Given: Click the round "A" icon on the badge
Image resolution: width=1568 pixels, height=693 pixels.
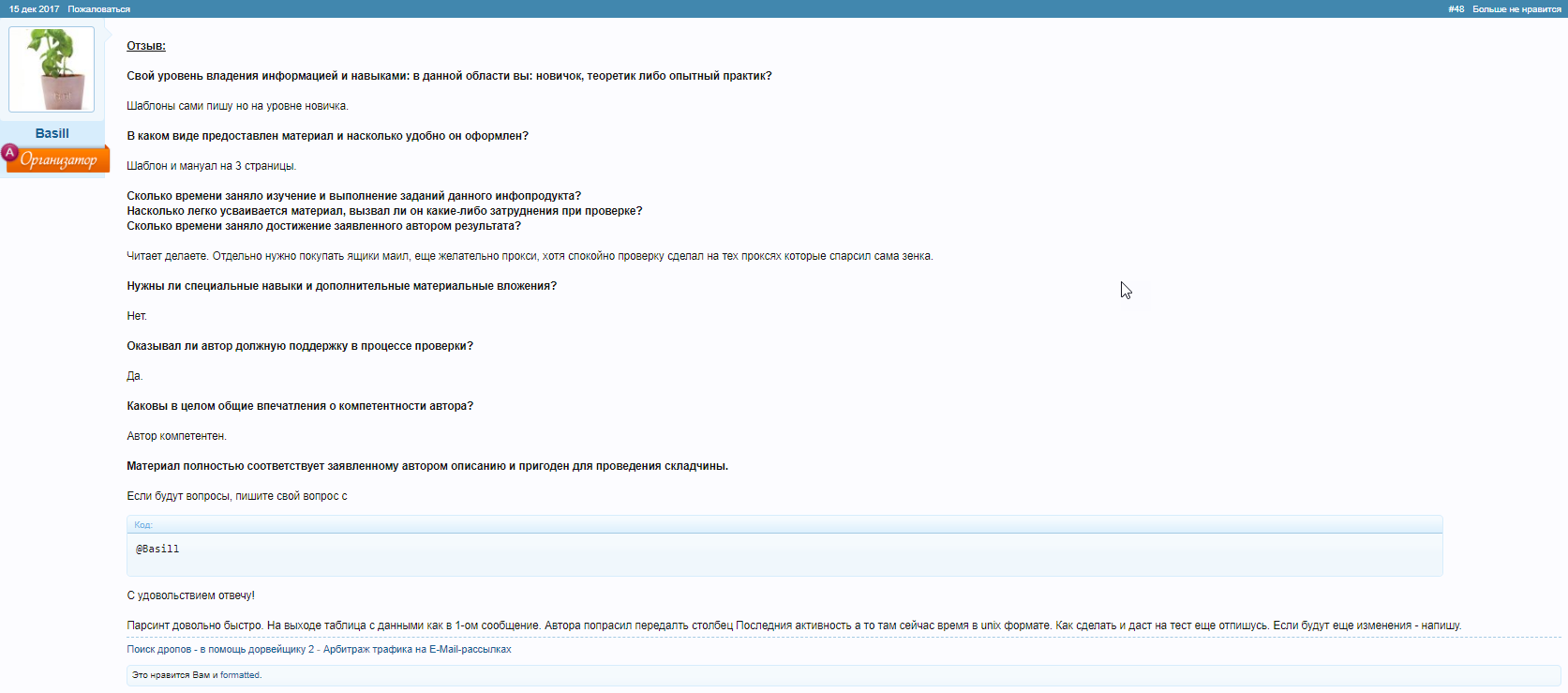Looking at the screenshot, I should click(10, 153).
